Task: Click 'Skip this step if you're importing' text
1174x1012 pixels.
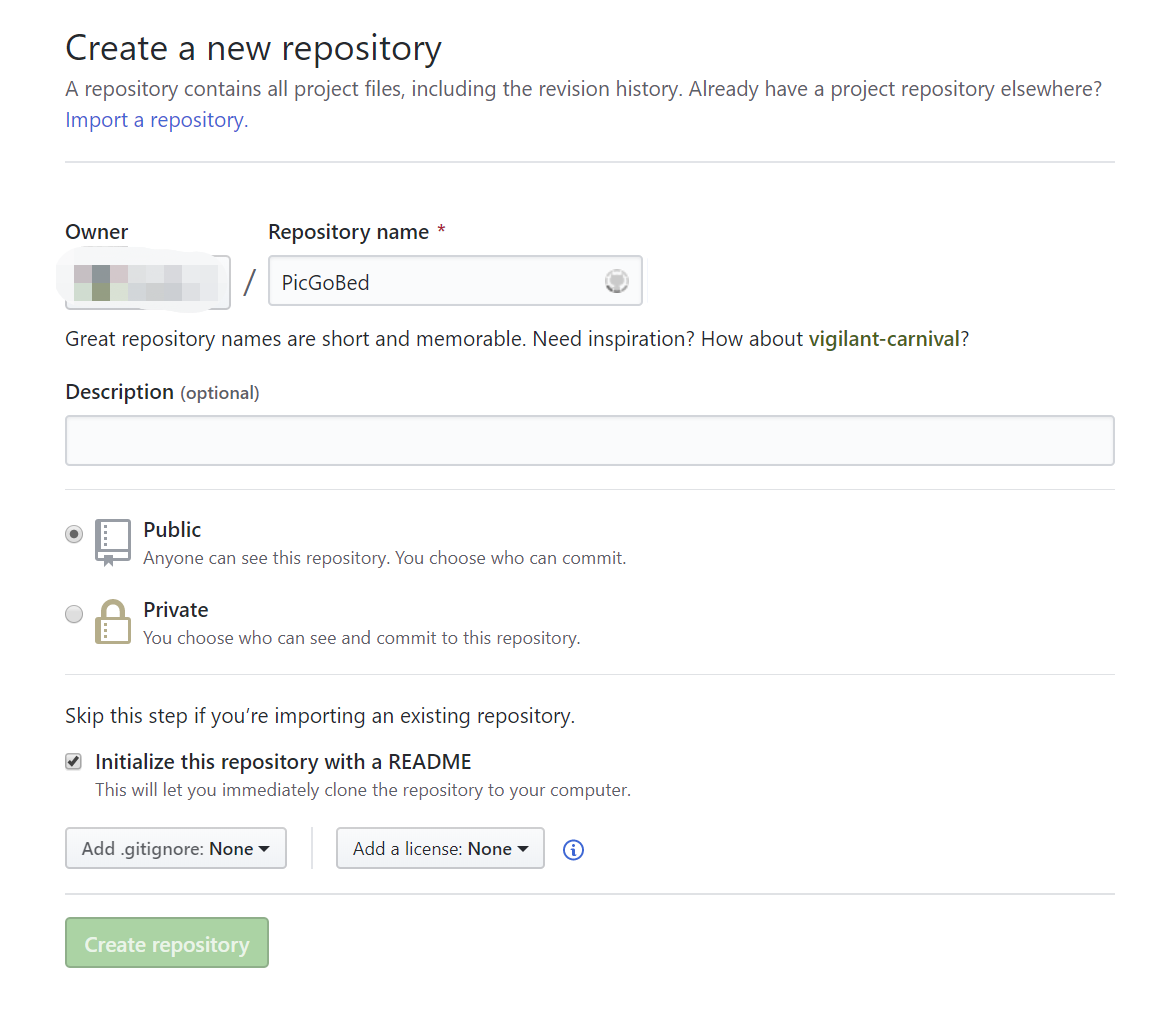Action: 320,716
